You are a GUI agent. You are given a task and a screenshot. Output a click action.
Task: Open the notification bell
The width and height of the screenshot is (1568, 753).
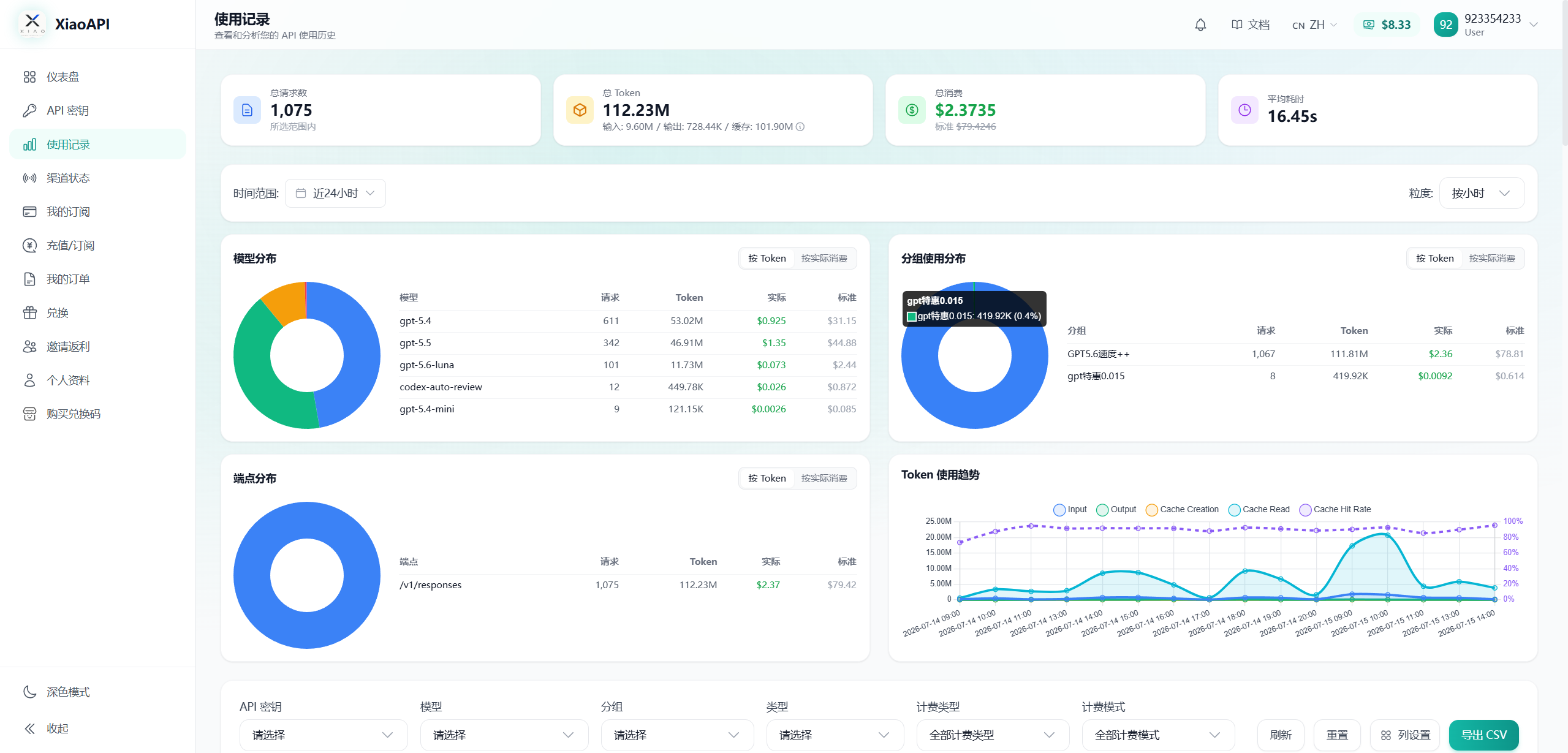point(1200,25)
